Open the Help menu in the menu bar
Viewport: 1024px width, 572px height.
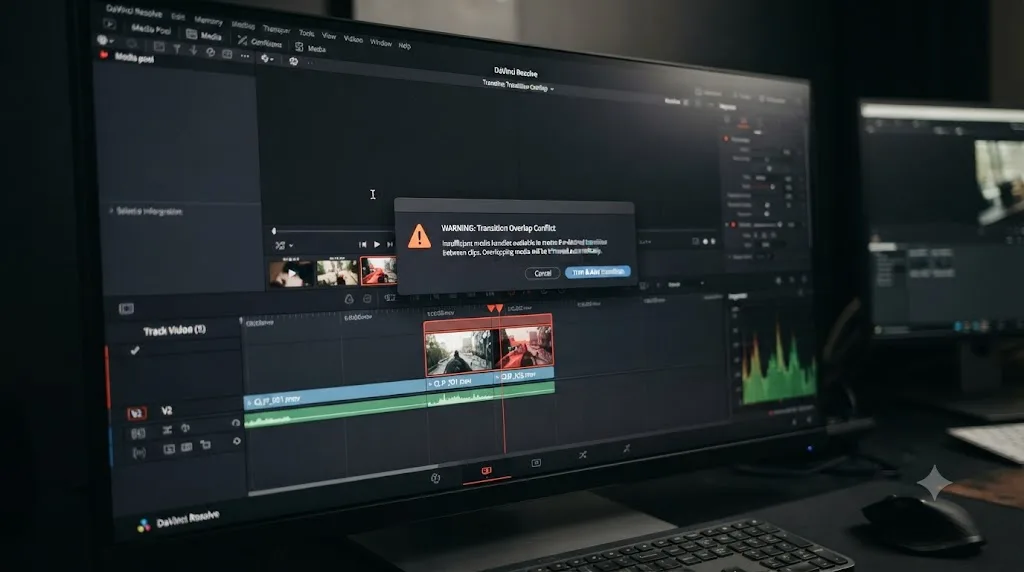pyautogui.click(x=405, y=46)
